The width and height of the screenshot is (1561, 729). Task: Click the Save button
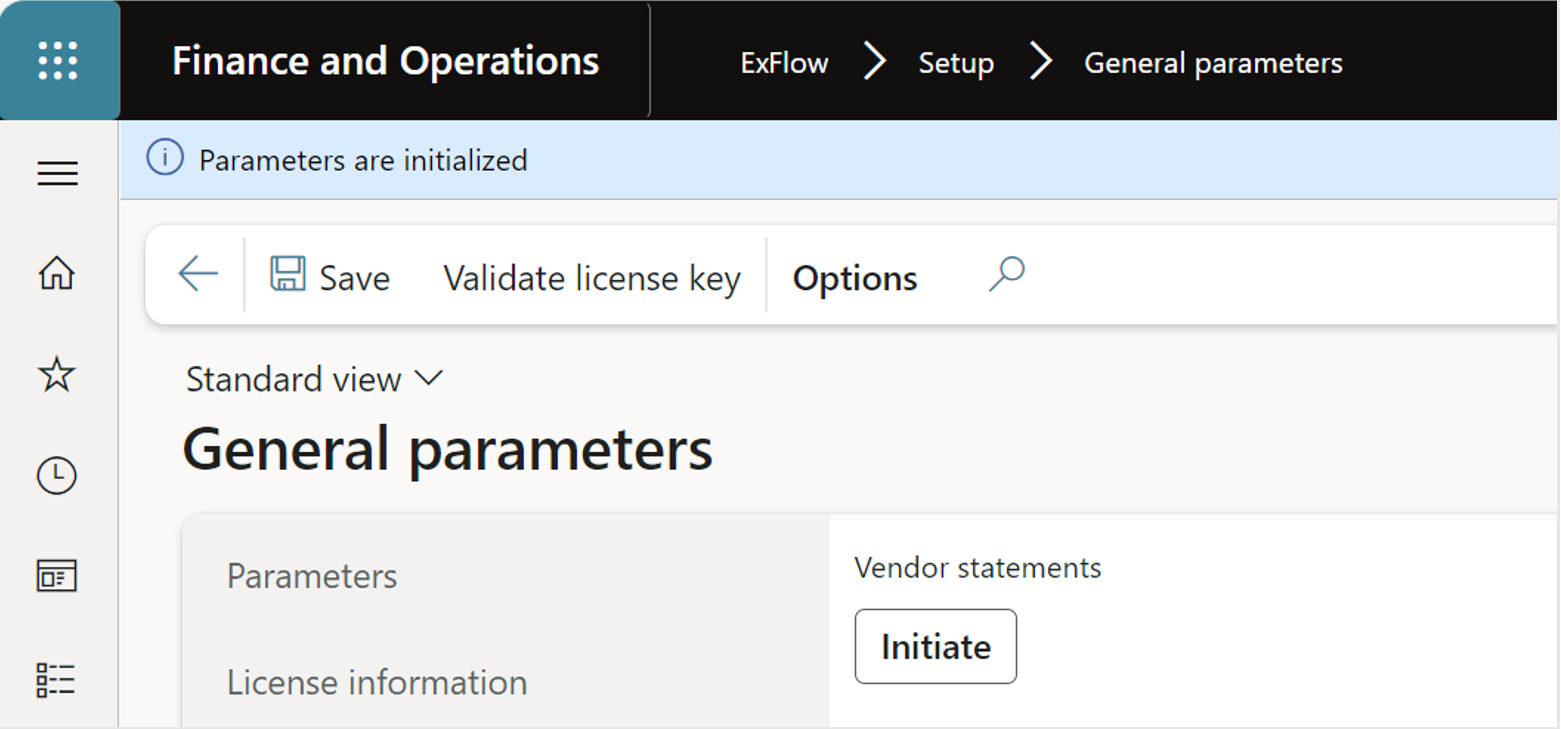click(x=330, y=276)
